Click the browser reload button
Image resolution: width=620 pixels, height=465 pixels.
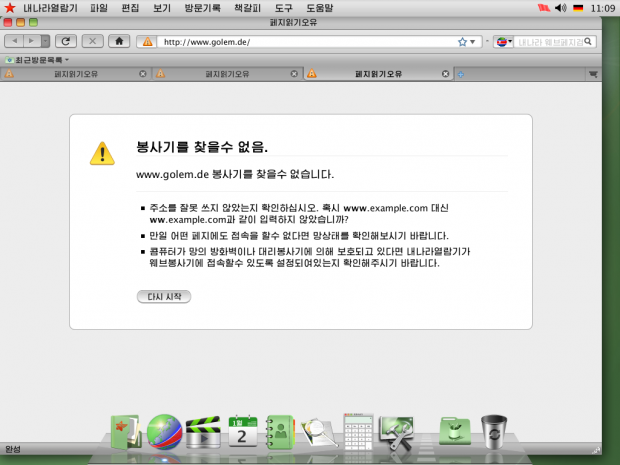(x=66, y=41)
